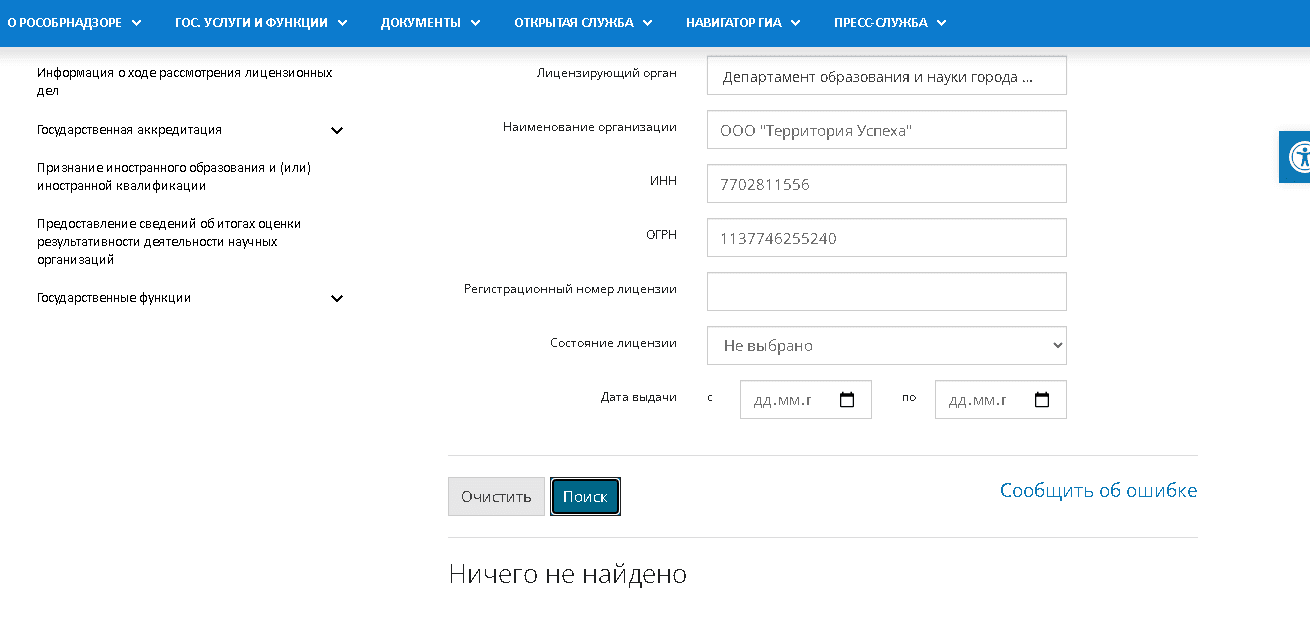Click the ОГРН input field
Image resolution: width=1310 pixels, height=620 pixels.
[x=886, y=237]
